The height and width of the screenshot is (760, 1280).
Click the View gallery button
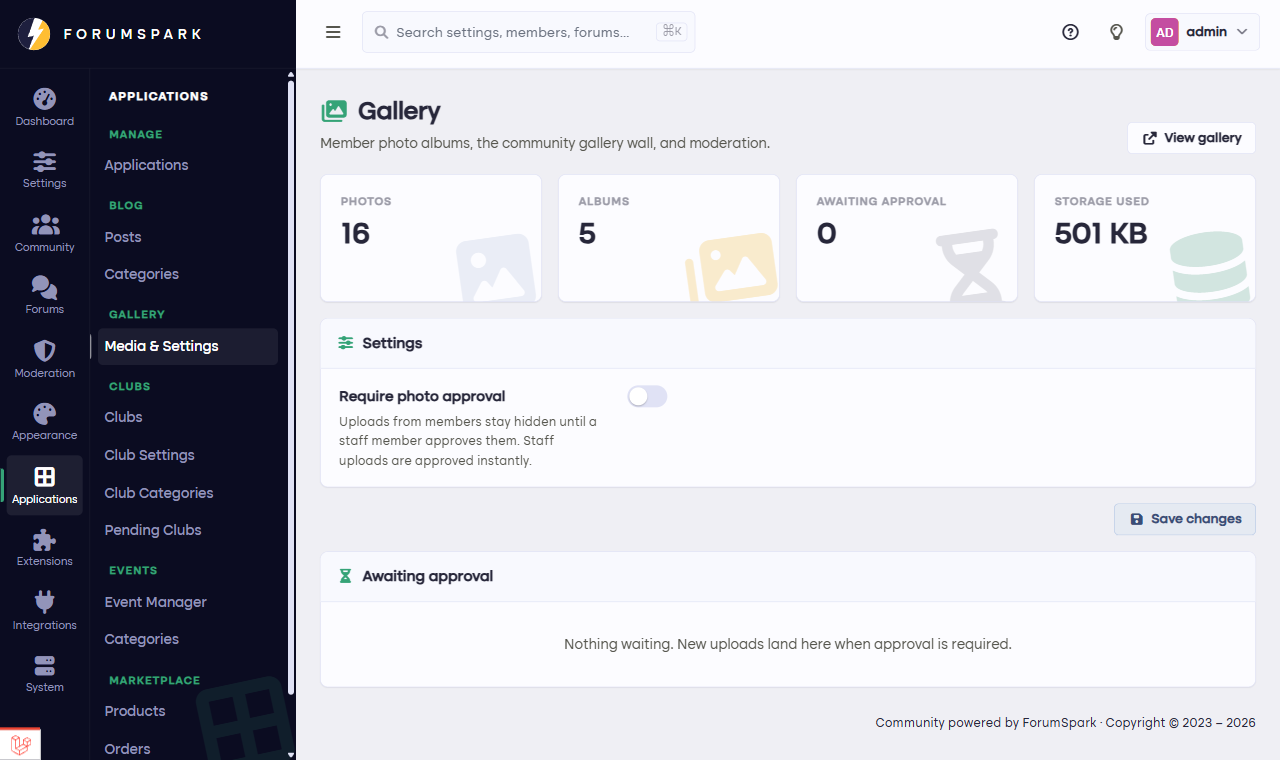1191,138
